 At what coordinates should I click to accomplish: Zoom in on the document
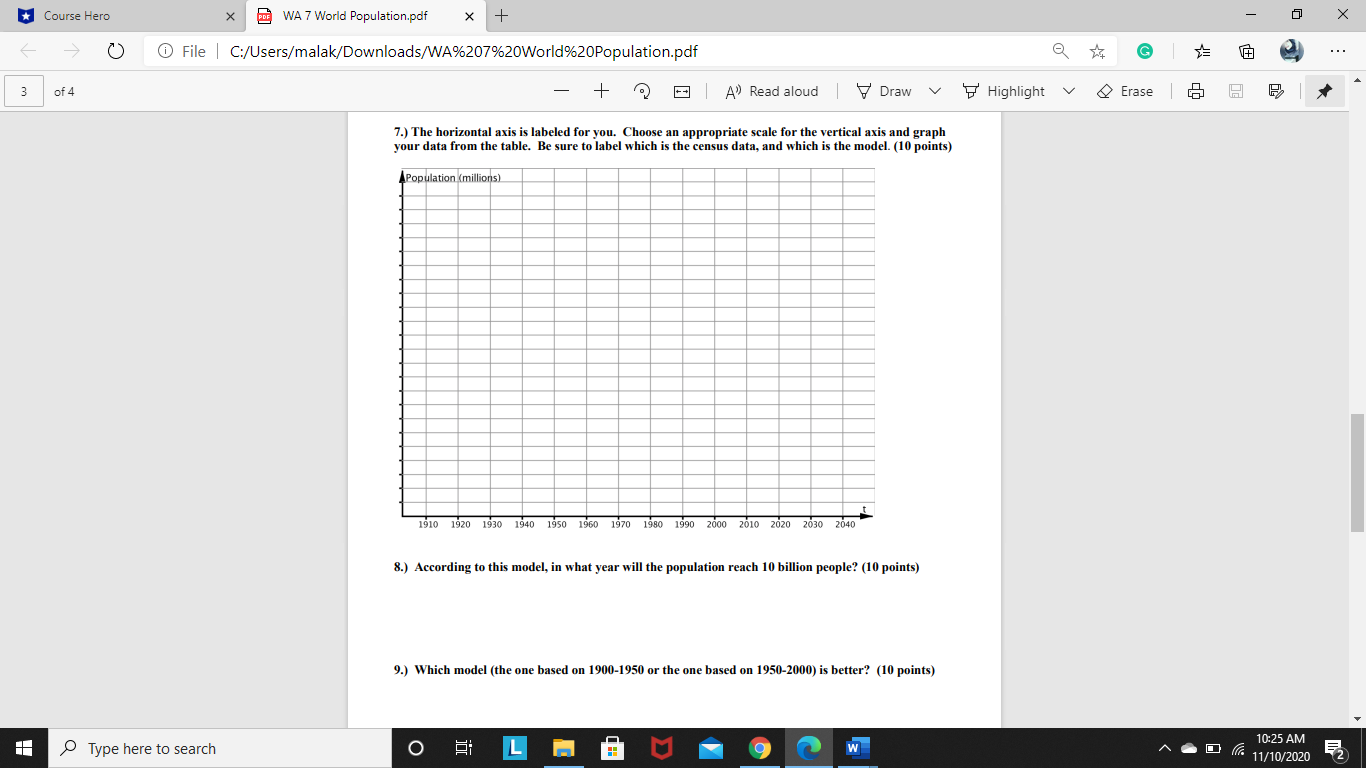(599, 91)
